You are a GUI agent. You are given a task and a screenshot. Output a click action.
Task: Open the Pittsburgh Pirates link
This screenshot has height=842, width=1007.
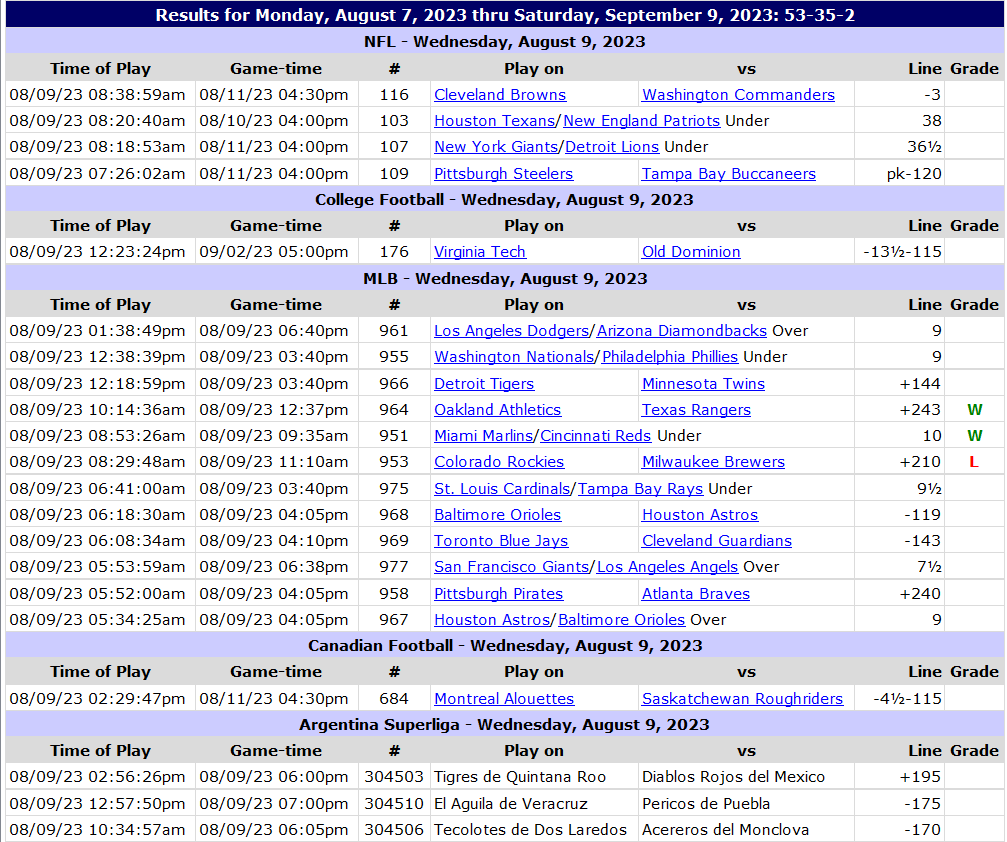498,594
